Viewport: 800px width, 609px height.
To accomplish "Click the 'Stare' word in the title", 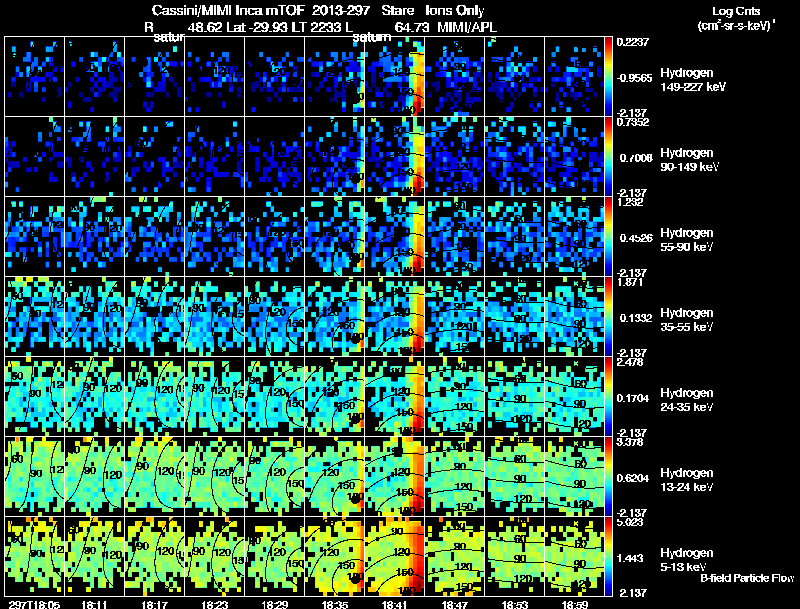I will [x=397, y=11].
